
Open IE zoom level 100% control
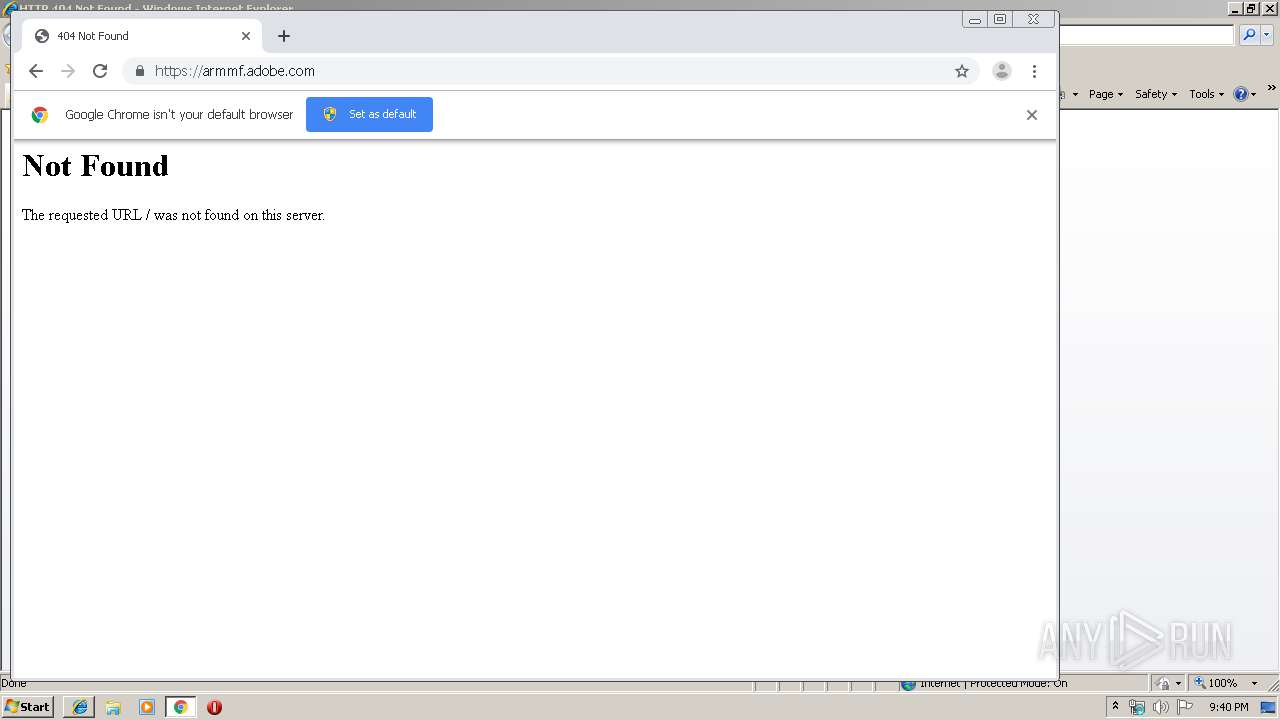(1216, 683)
